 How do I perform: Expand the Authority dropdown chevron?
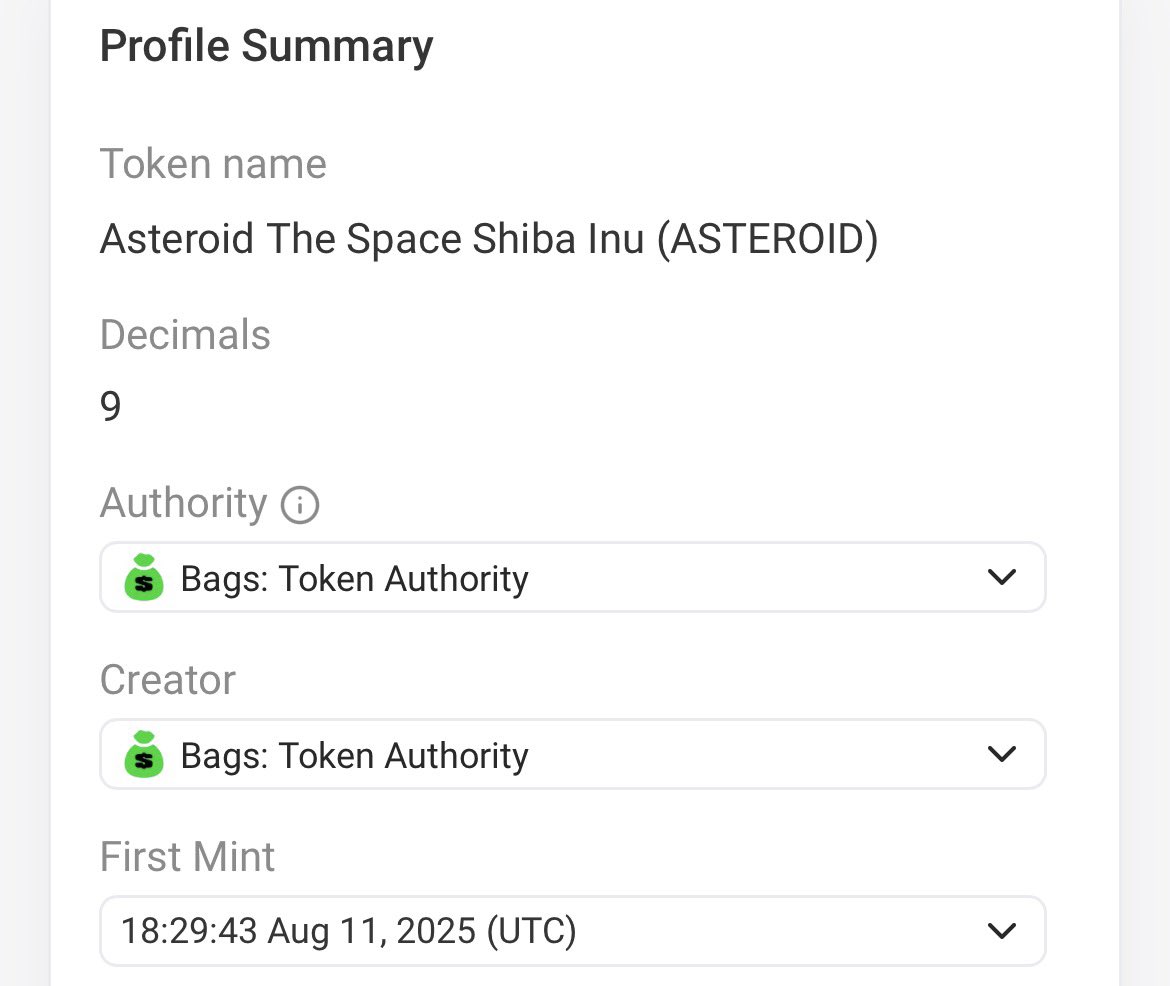1001,578
